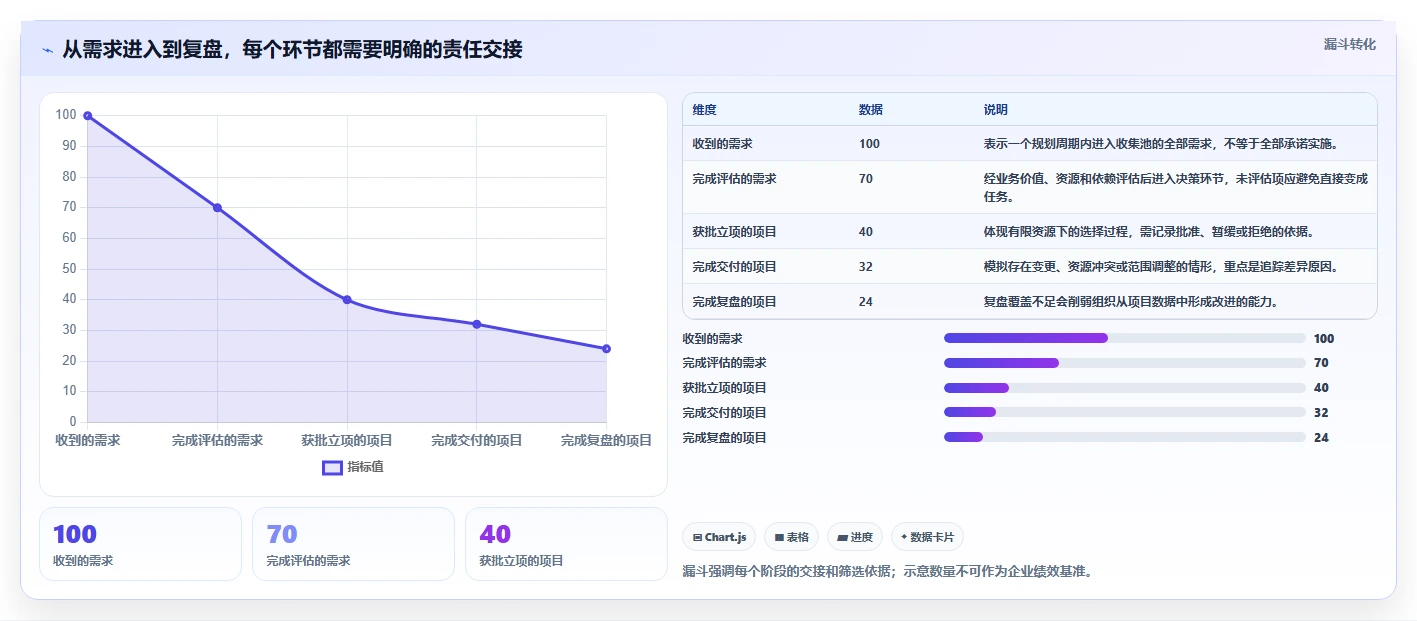Image resolution: width=1417 pixels, height=621 pixels.
Task: Click the sparkle icon in 数据卡片 chip
Action: click(904, 537)
